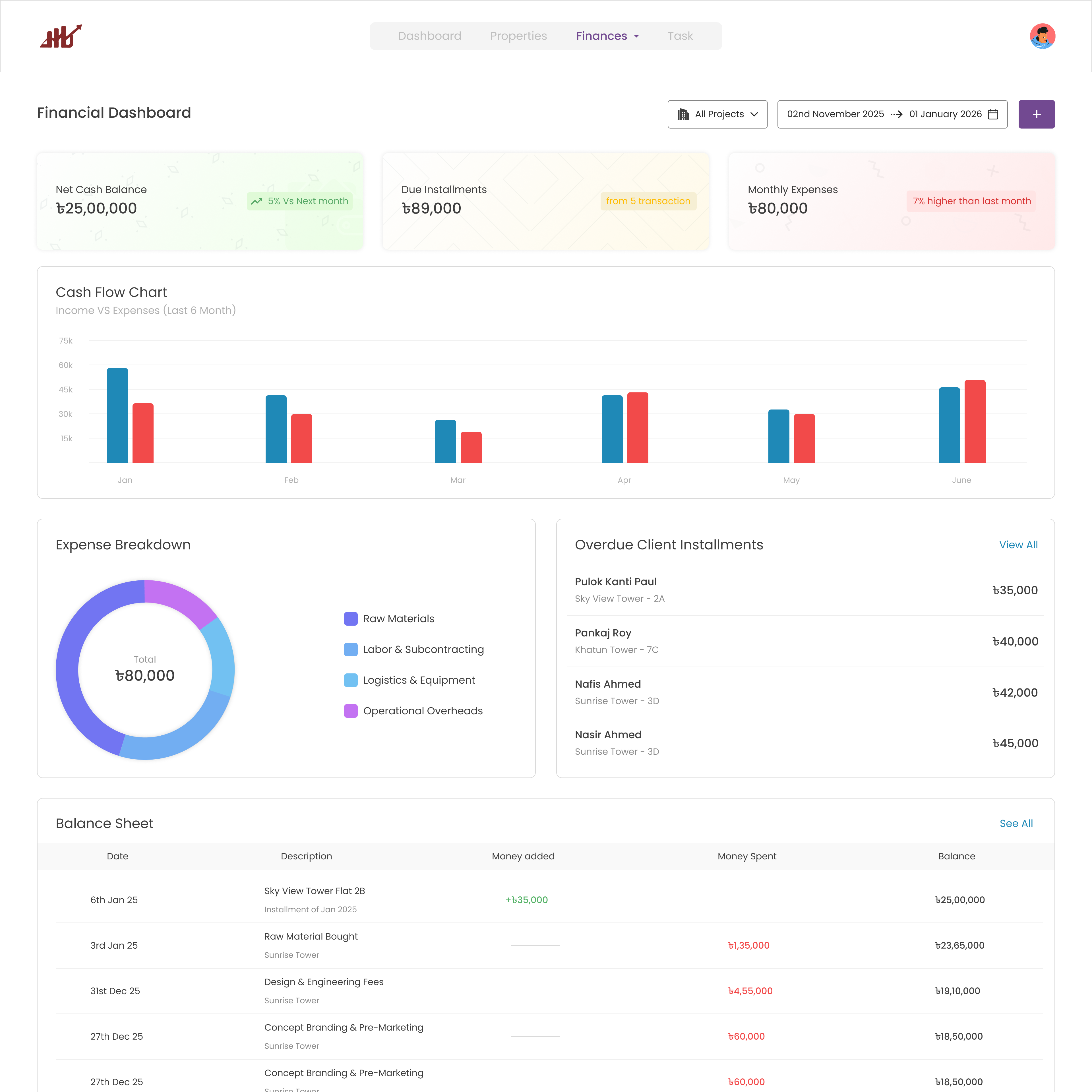Click the trending-up arrow icon in Net Cash badge
The height and width of the screenshot is (1092, 1092).
[x=257, y=201]
